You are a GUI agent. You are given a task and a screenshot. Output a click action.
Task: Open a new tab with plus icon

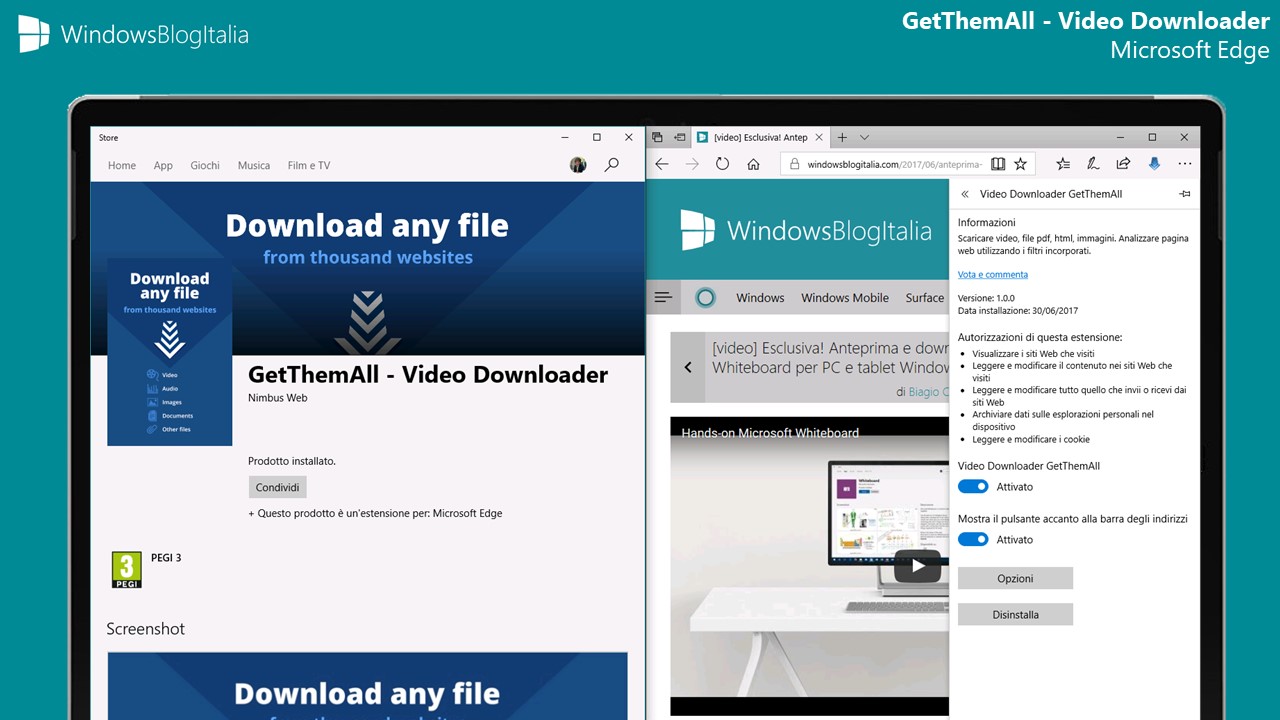tap(842, 137)
